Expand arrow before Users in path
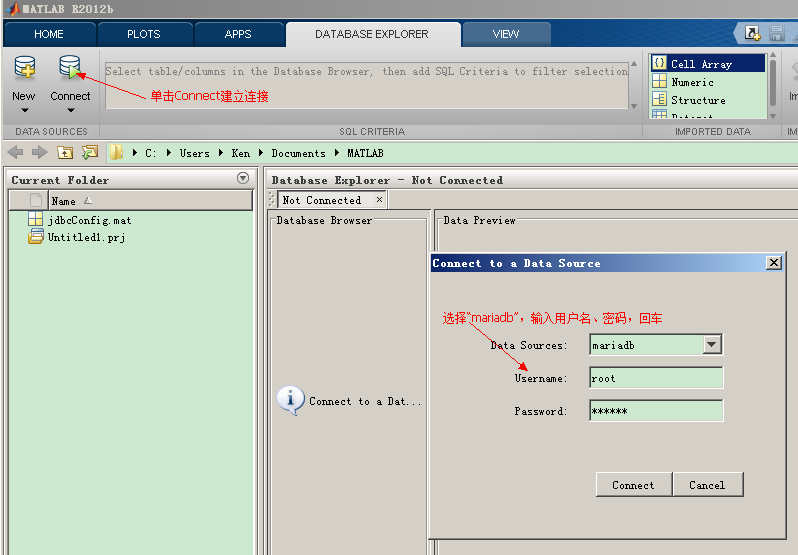This screenshot has width=798, height=555. 169,153
